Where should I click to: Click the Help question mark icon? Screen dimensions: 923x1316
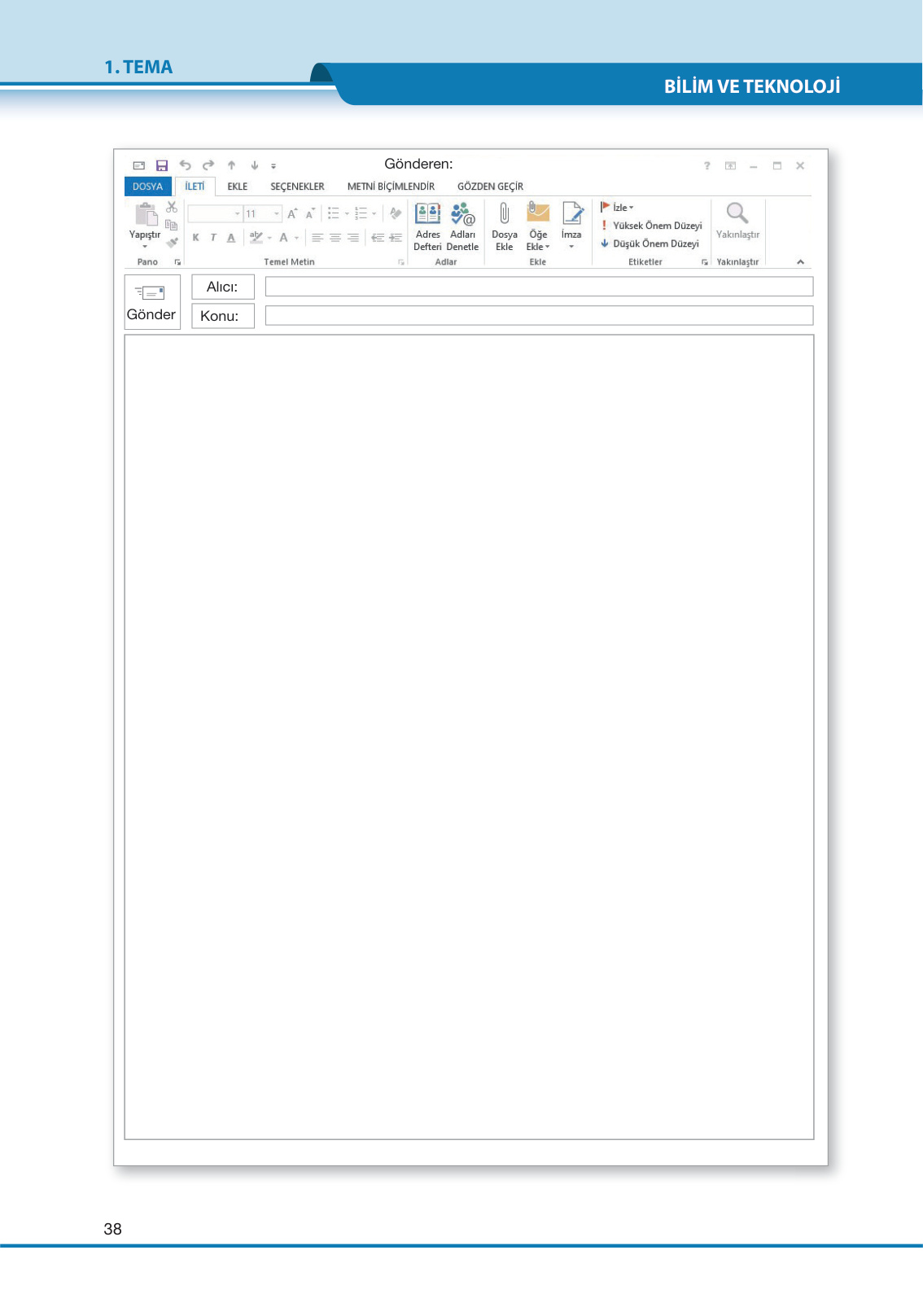[x=706, y=166]
